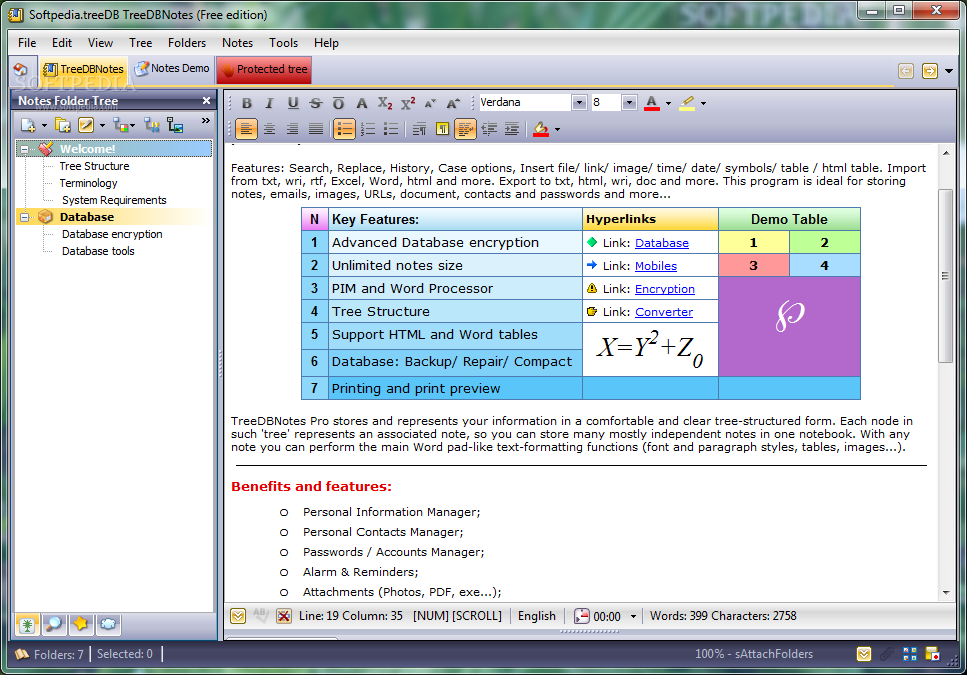Select the System Requirements note

(114, 200)
